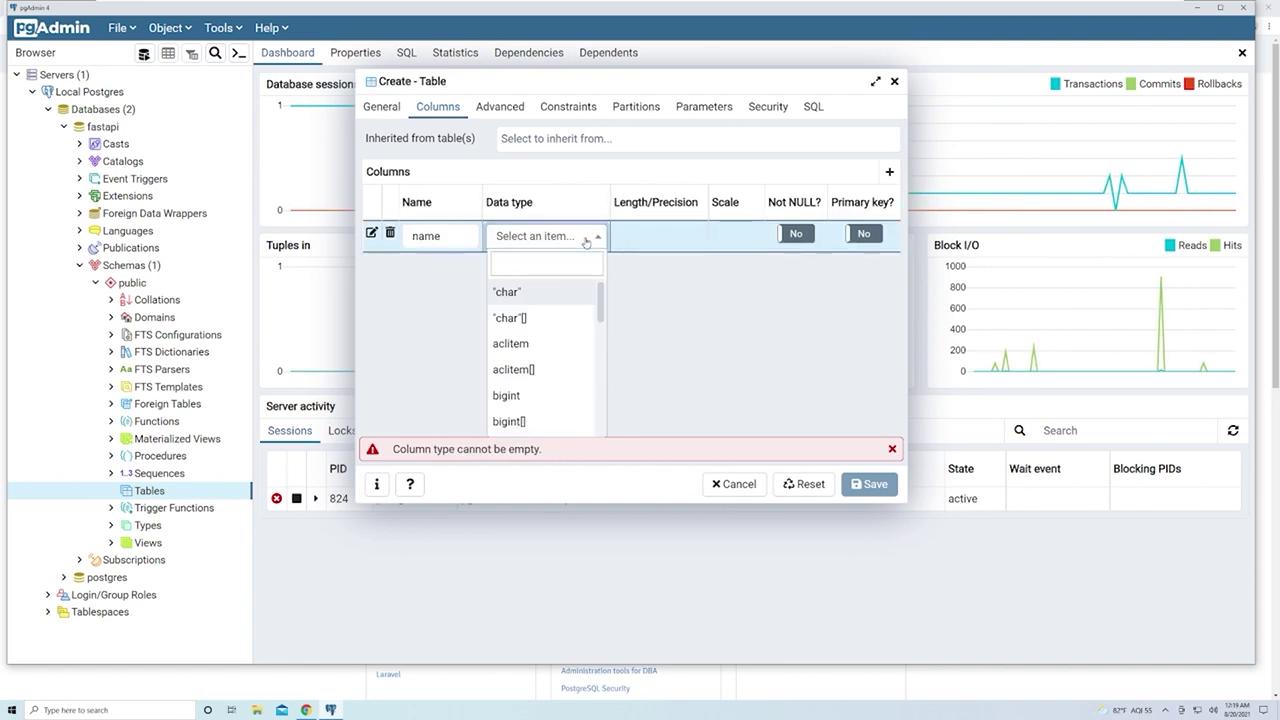Launch the PSQL terminal tool icon
Screen dimensions: 1280x720
[x=239, y=53]
